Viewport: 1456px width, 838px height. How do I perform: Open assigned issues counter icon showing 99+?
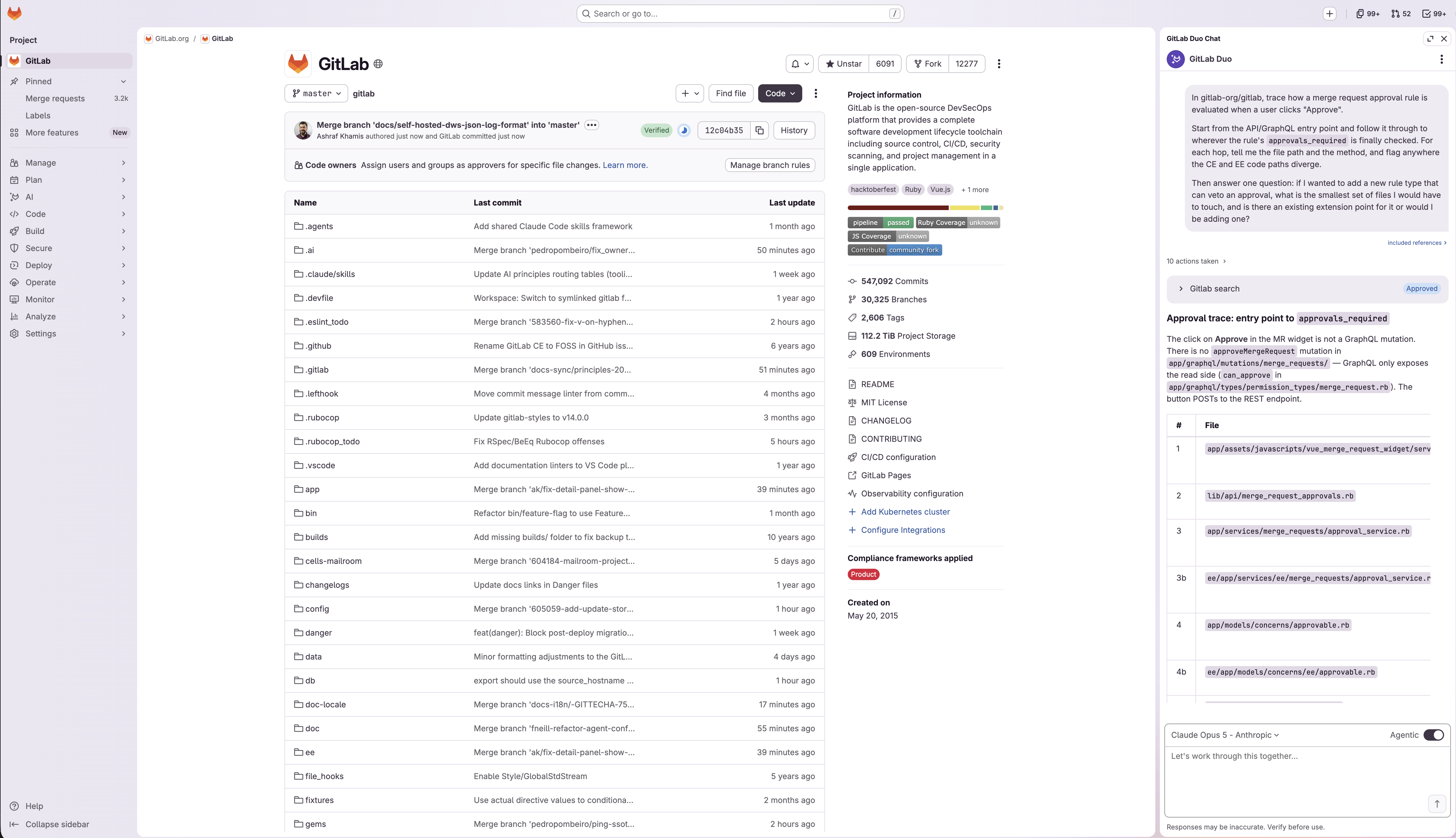tap(1368, 14)
